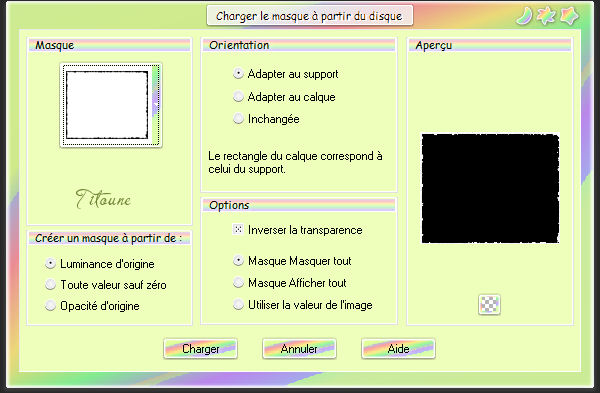
Task: Open Aide help button
Action: [398, 349]
